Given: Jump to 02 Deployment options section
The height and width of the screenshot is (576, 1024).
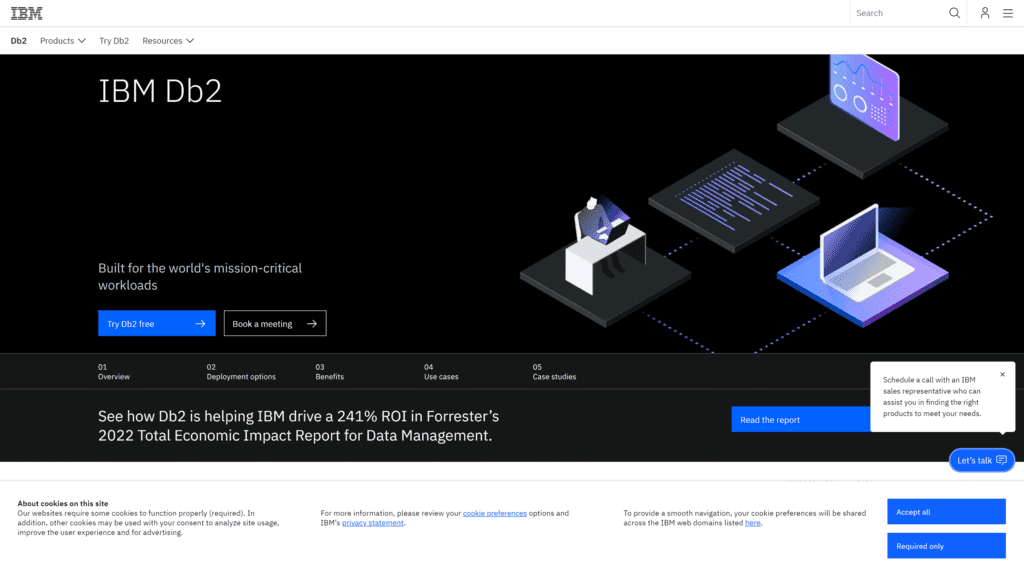Looking at the screenshot, I should (241, 372).
